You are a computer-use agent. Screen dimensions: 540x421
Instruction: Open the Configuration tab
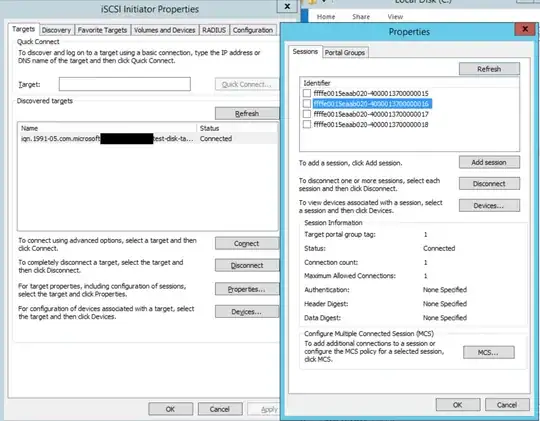[253, 30]
